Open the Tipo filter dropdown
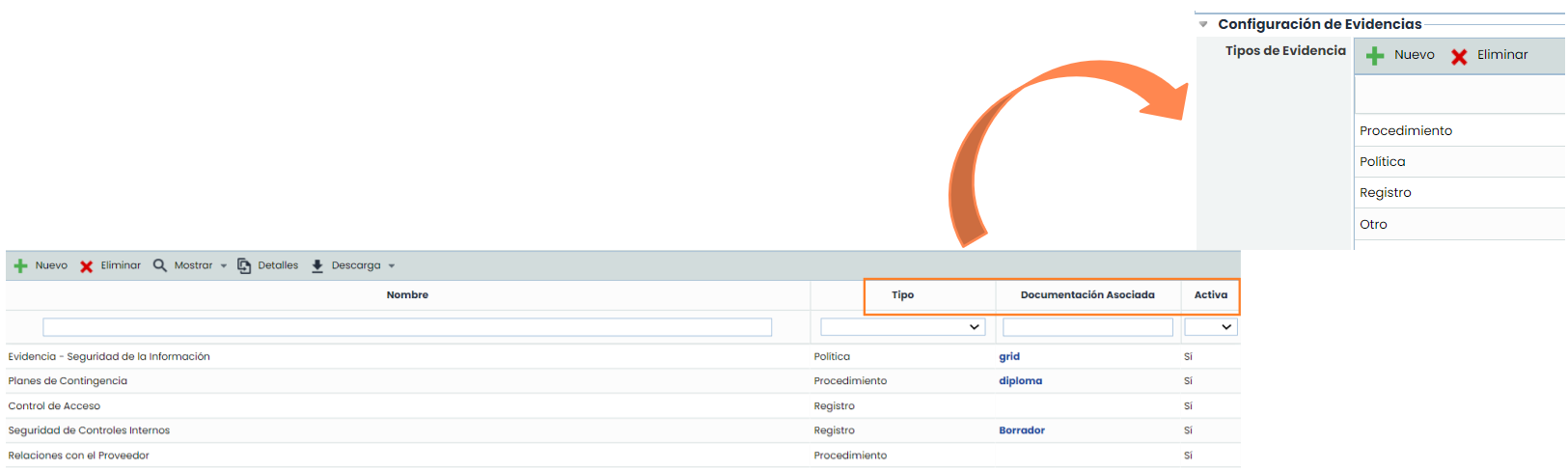This screenshot has height=469, width=1568. click(902, 327)
